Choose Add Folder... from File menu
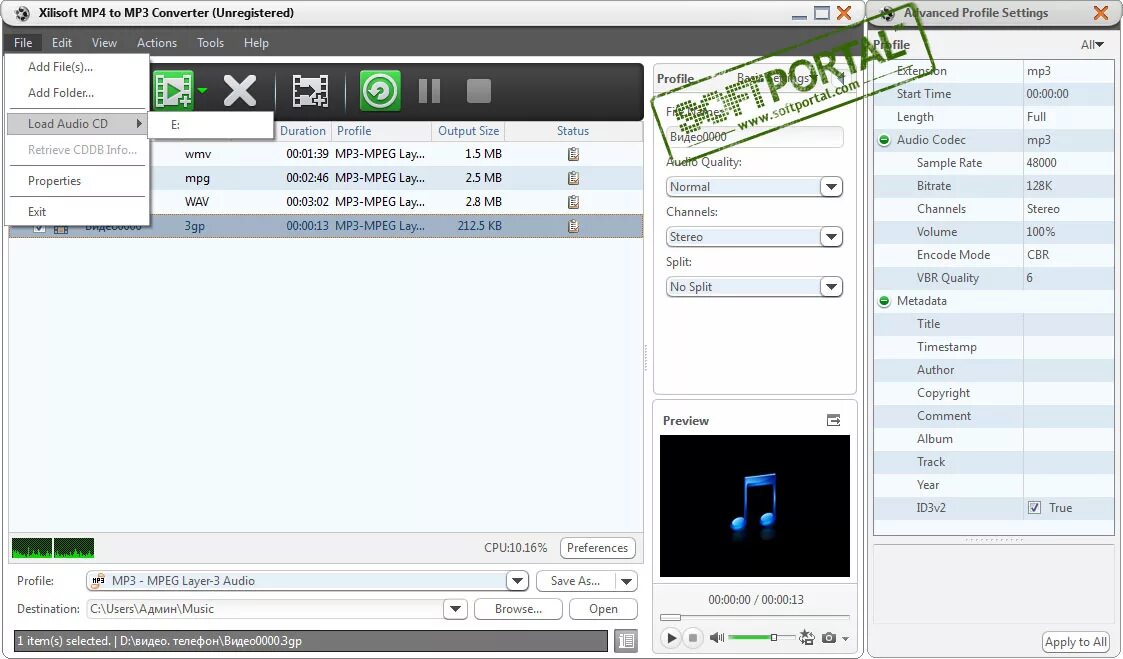 point(77,92)
